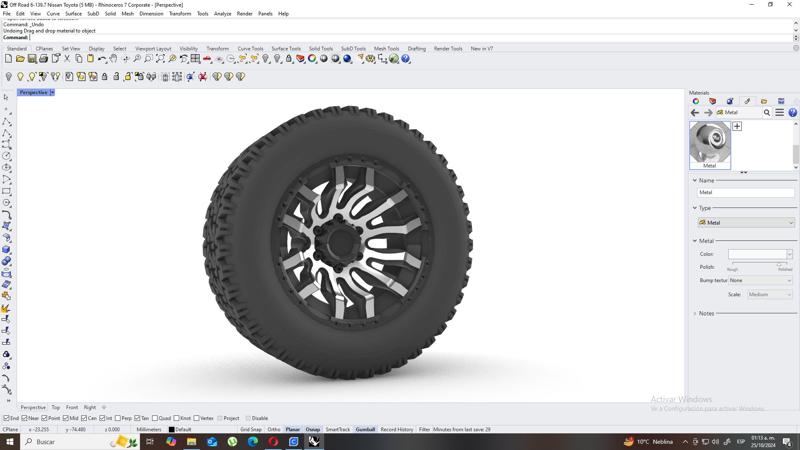800x450 pixels.
Task: Click the Lock padlock icon in Standard toolbar
Action: tap(289, 59)
